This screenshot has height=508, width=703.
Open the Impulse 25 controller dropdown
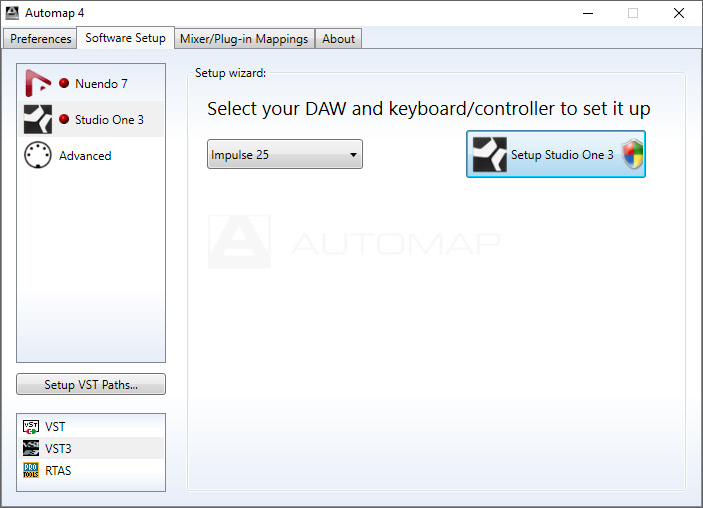[x=284, y=155]
